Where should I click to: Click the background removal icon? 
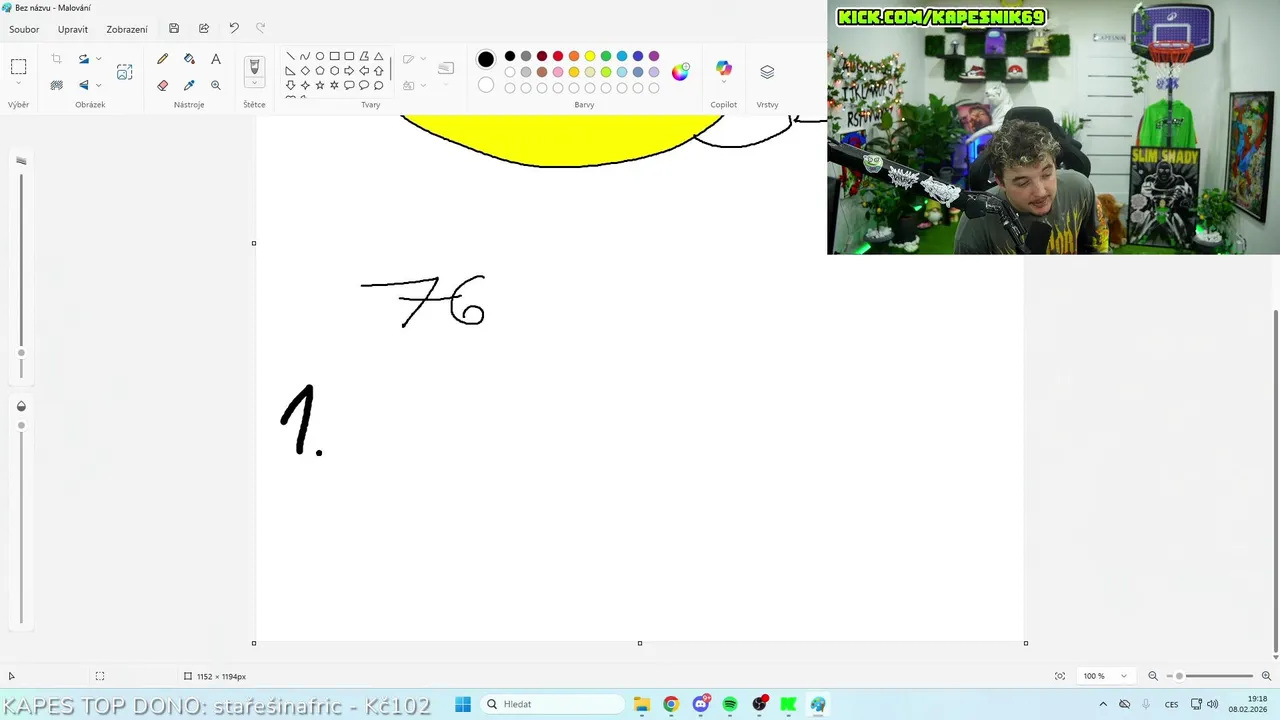pyautogui.click(x=56, y=85)
